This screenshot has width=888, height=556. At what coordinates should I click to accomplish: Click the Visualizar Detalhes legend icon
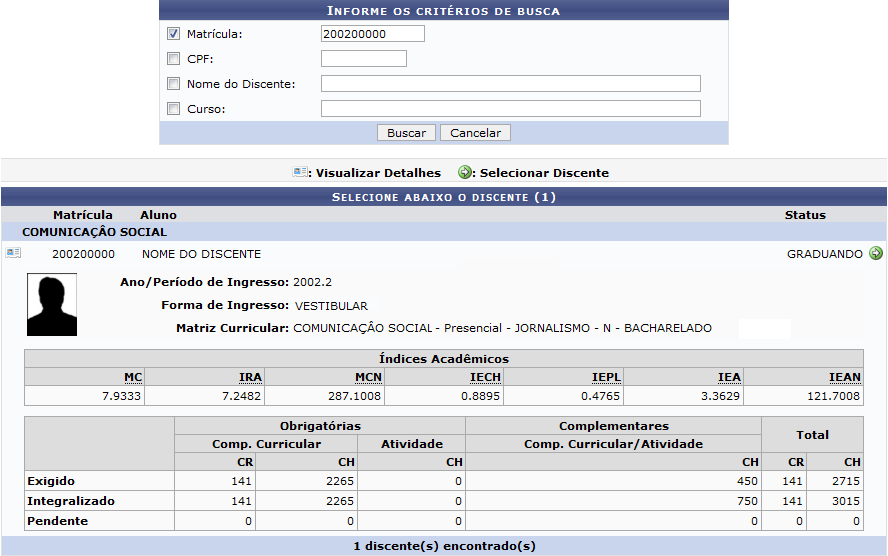click(x=300, y=172)
